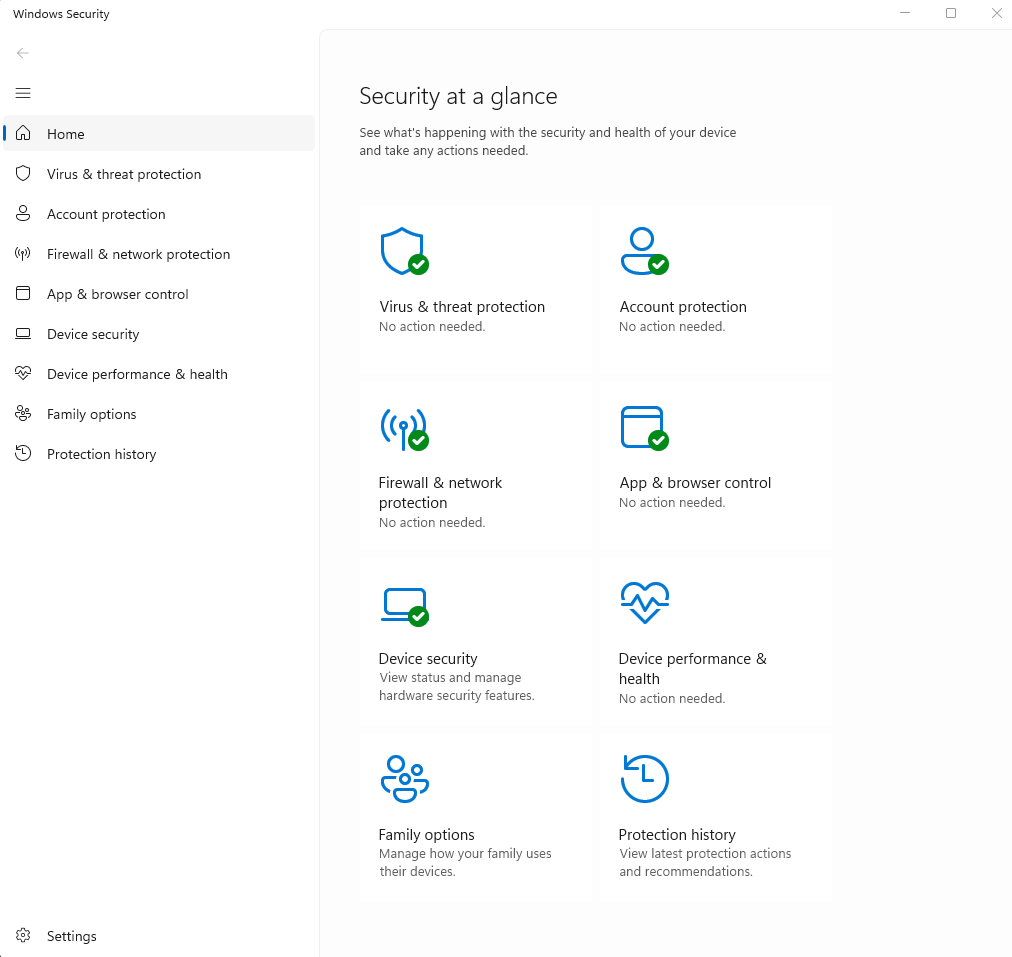Click 'Manage how your family uses their devices' text

click(465, 862)
